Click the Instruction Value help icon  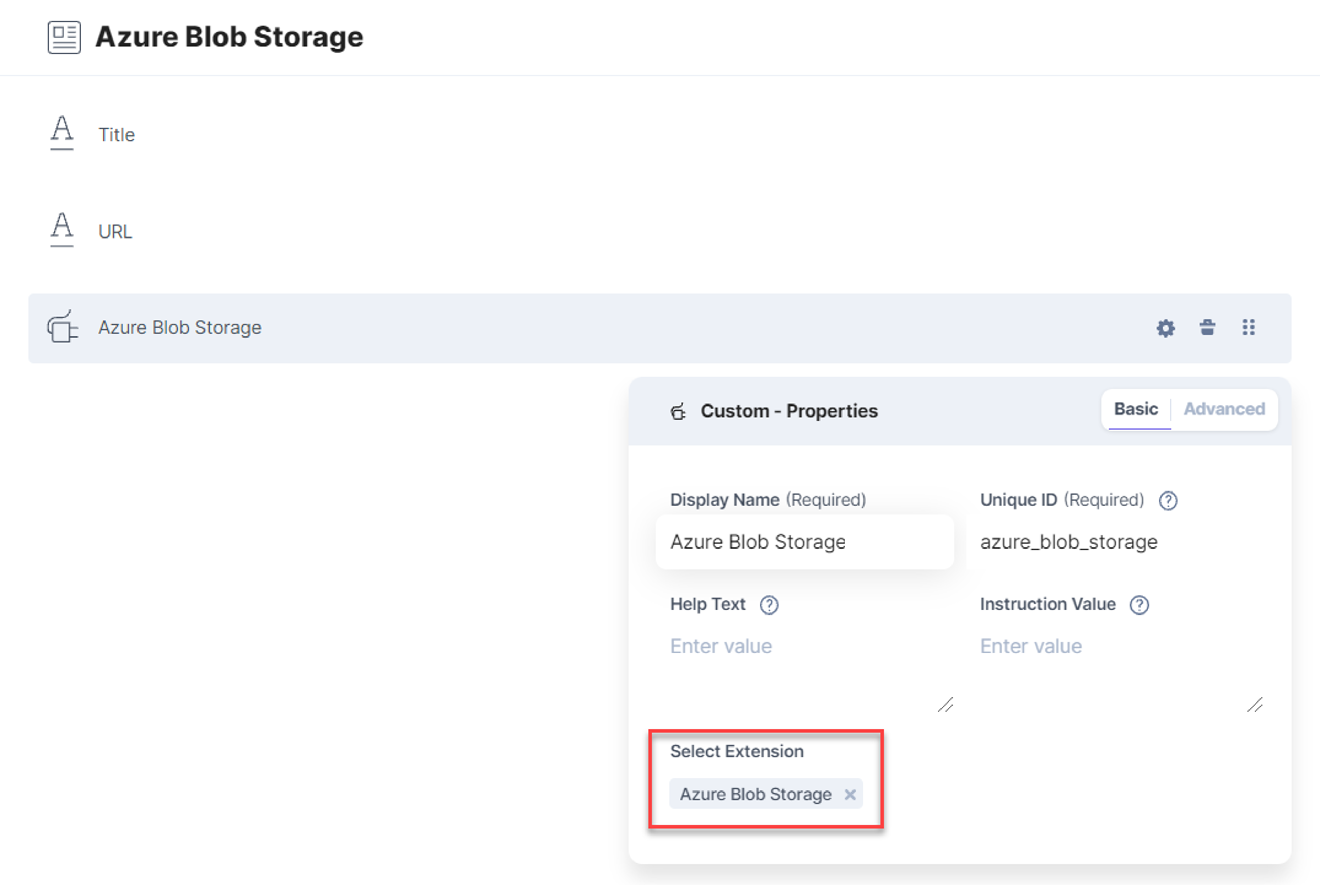[x=1139, y=605]
